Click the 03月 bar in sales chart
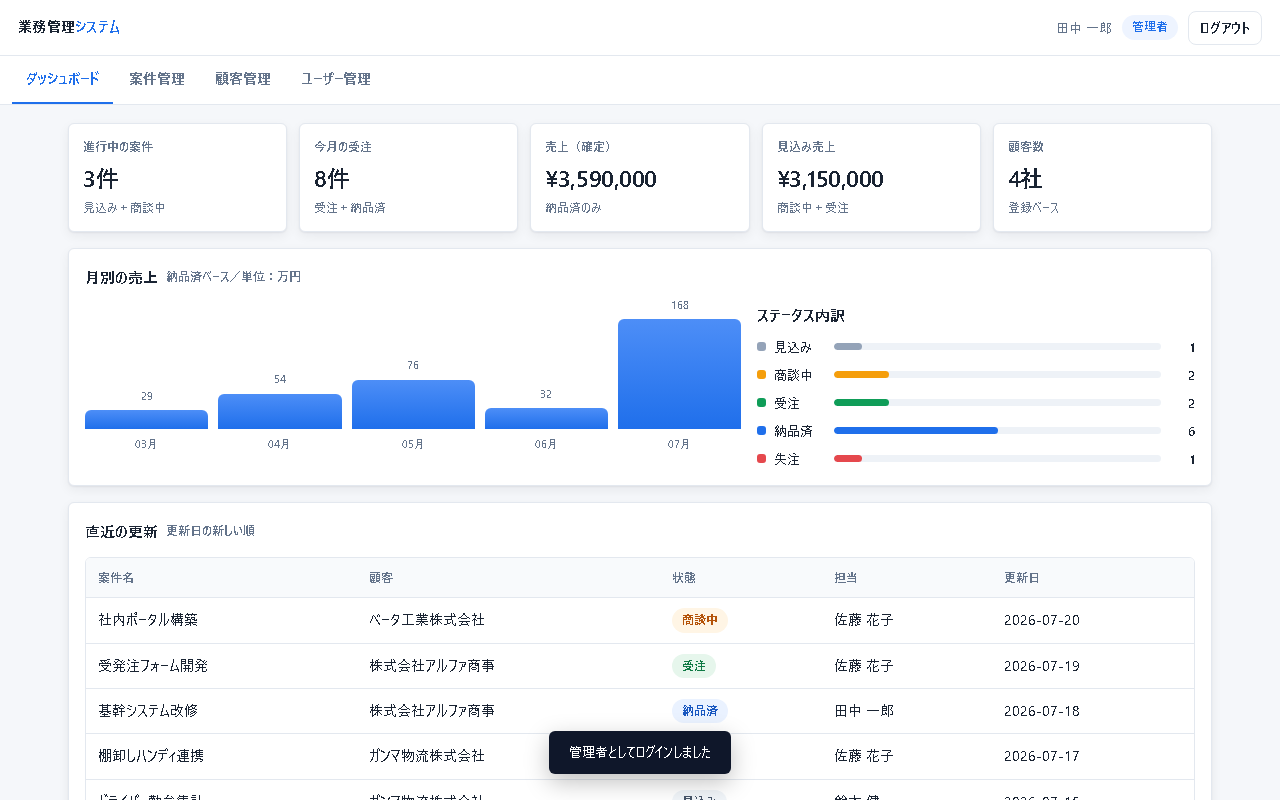This screenshot has width=1280, height=800. [x=146, y=420]
